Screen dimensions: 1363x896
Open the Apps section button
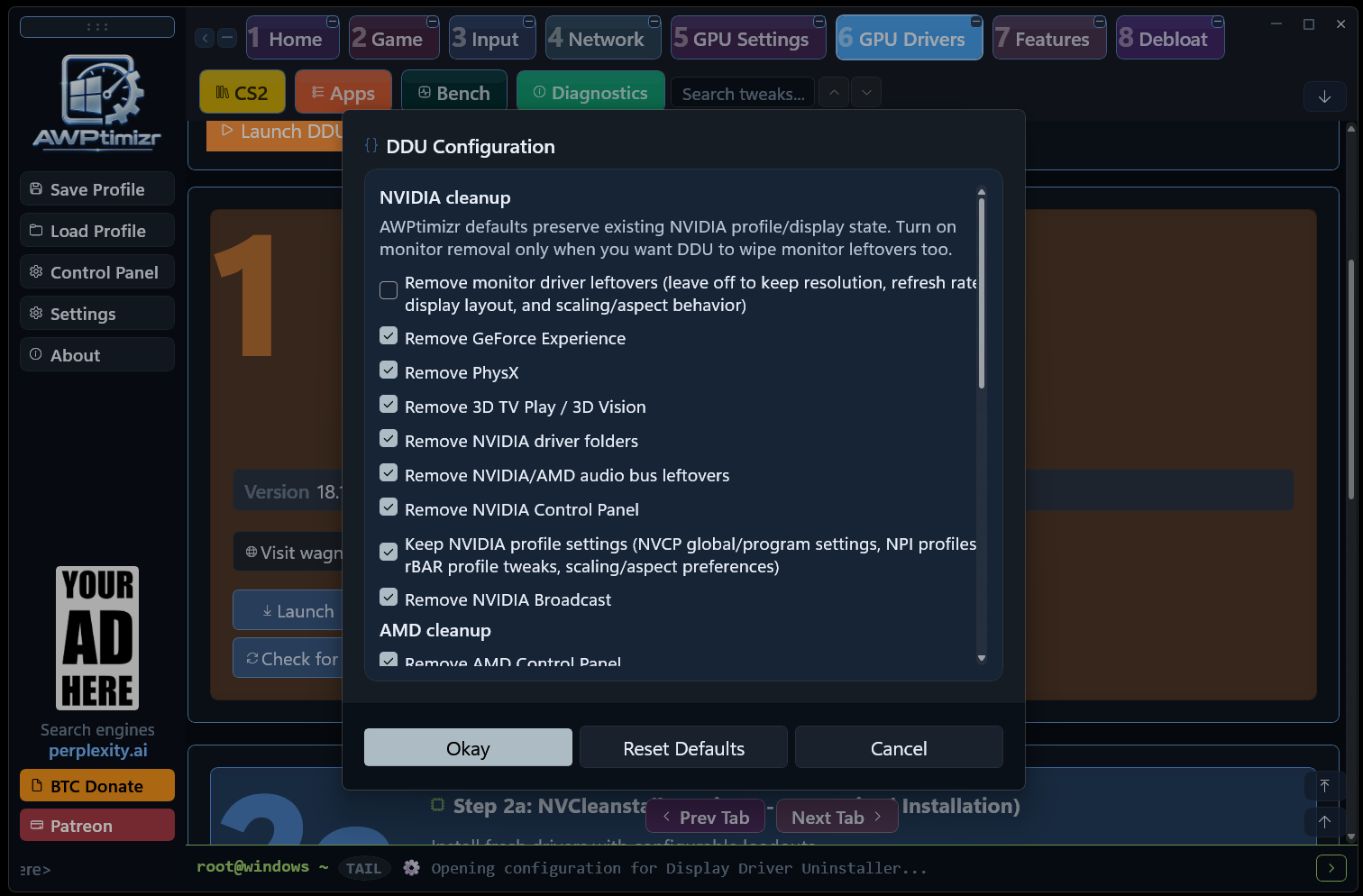(343, 93)
